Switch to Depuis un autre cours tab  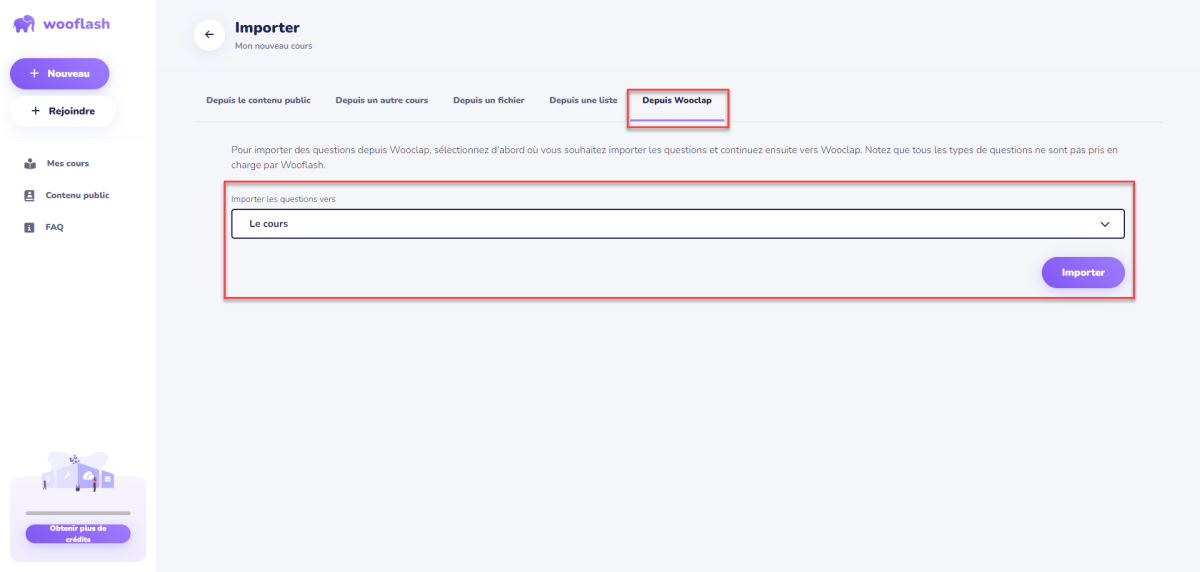(x=382, y=100)
